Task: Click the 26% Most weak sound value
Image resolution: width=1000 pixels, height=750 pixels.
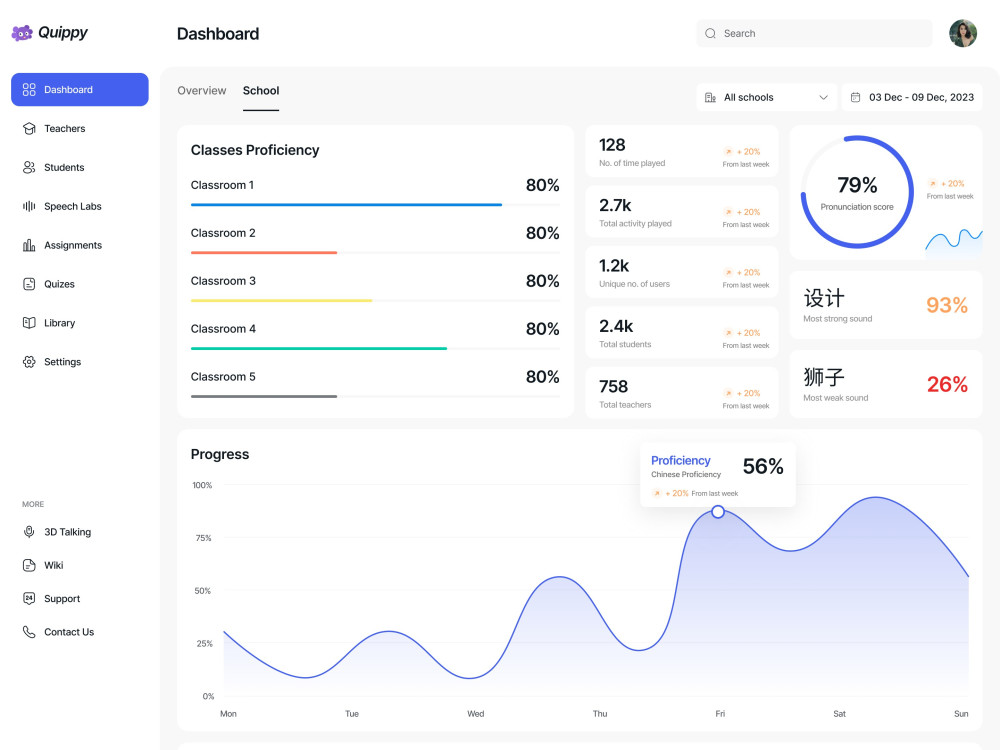Action: click(x=947, y=385)
